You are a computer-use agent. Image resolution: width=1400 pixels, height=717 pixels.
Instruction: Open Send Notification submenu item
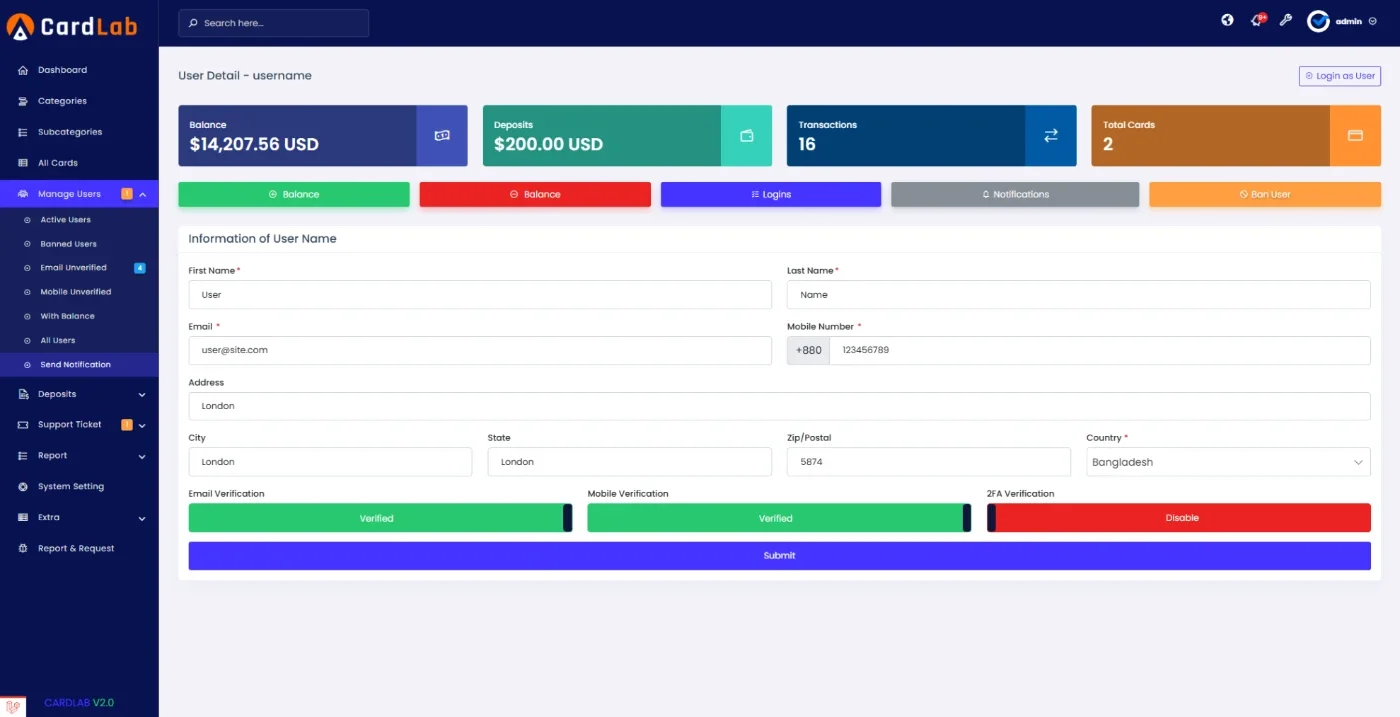(79, 365)
